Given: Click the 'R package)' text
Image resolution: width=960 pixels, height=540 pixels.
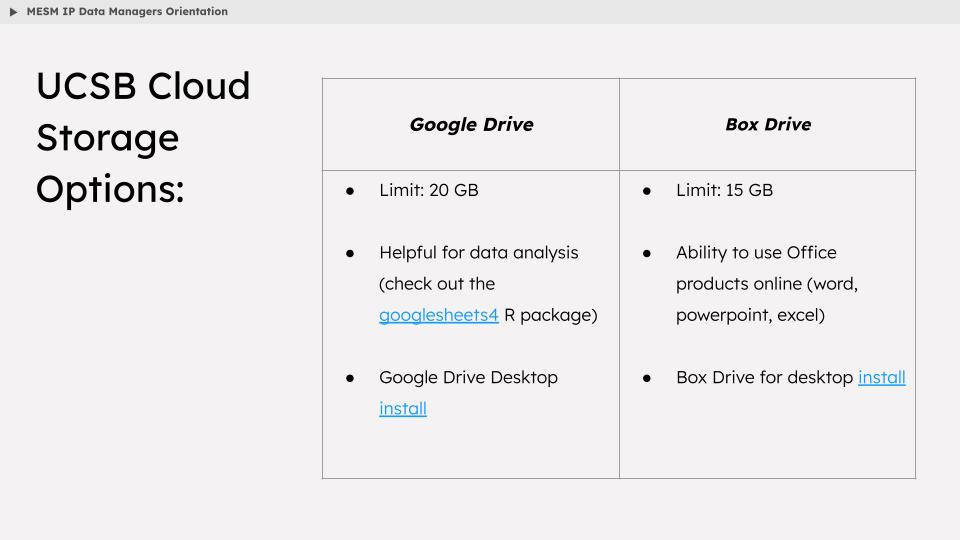Looking at the screenshot, I should pos(550,315).
